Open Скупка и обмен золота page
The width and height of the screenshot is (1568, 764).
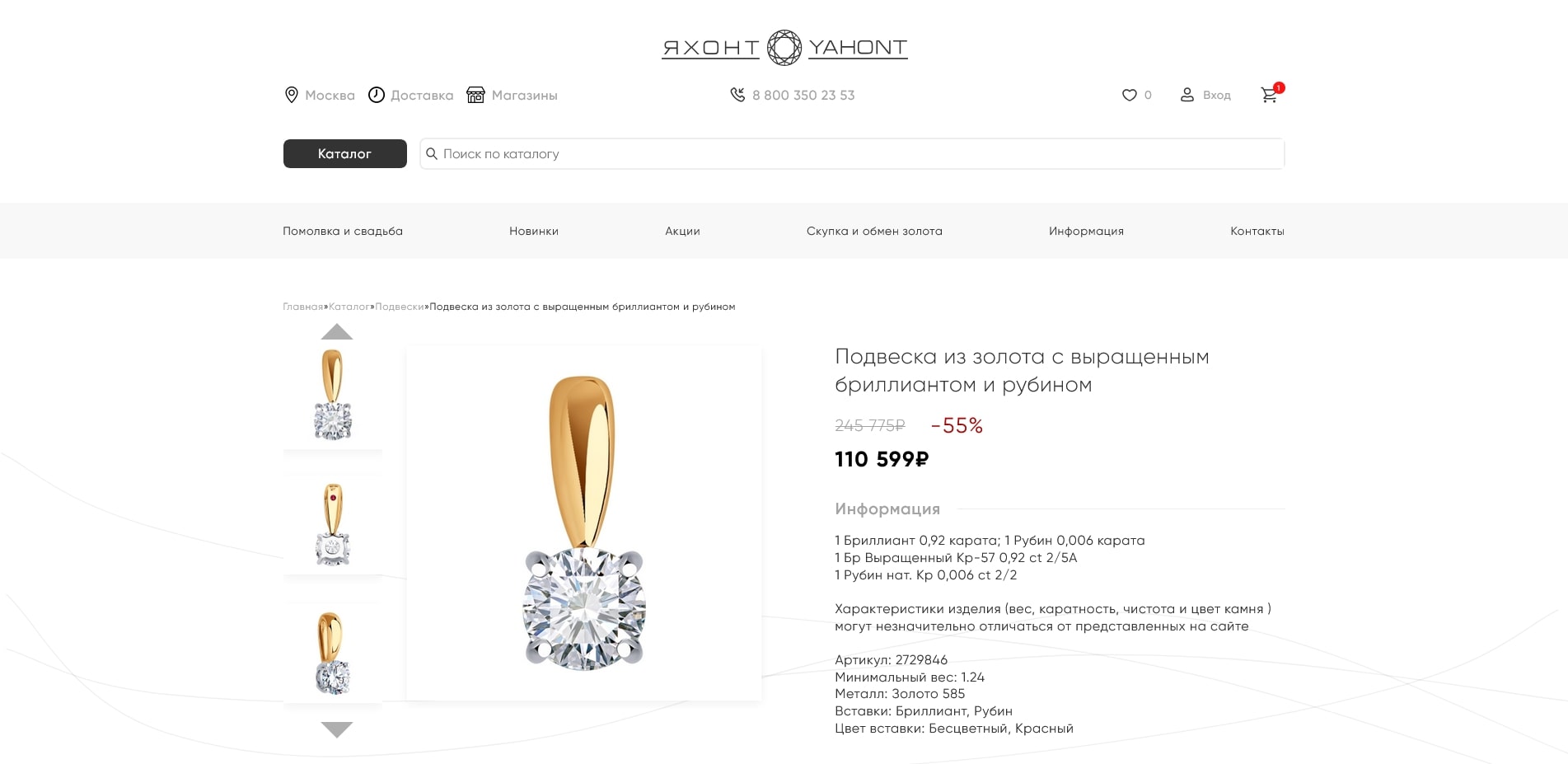click(x=875, y=231)
